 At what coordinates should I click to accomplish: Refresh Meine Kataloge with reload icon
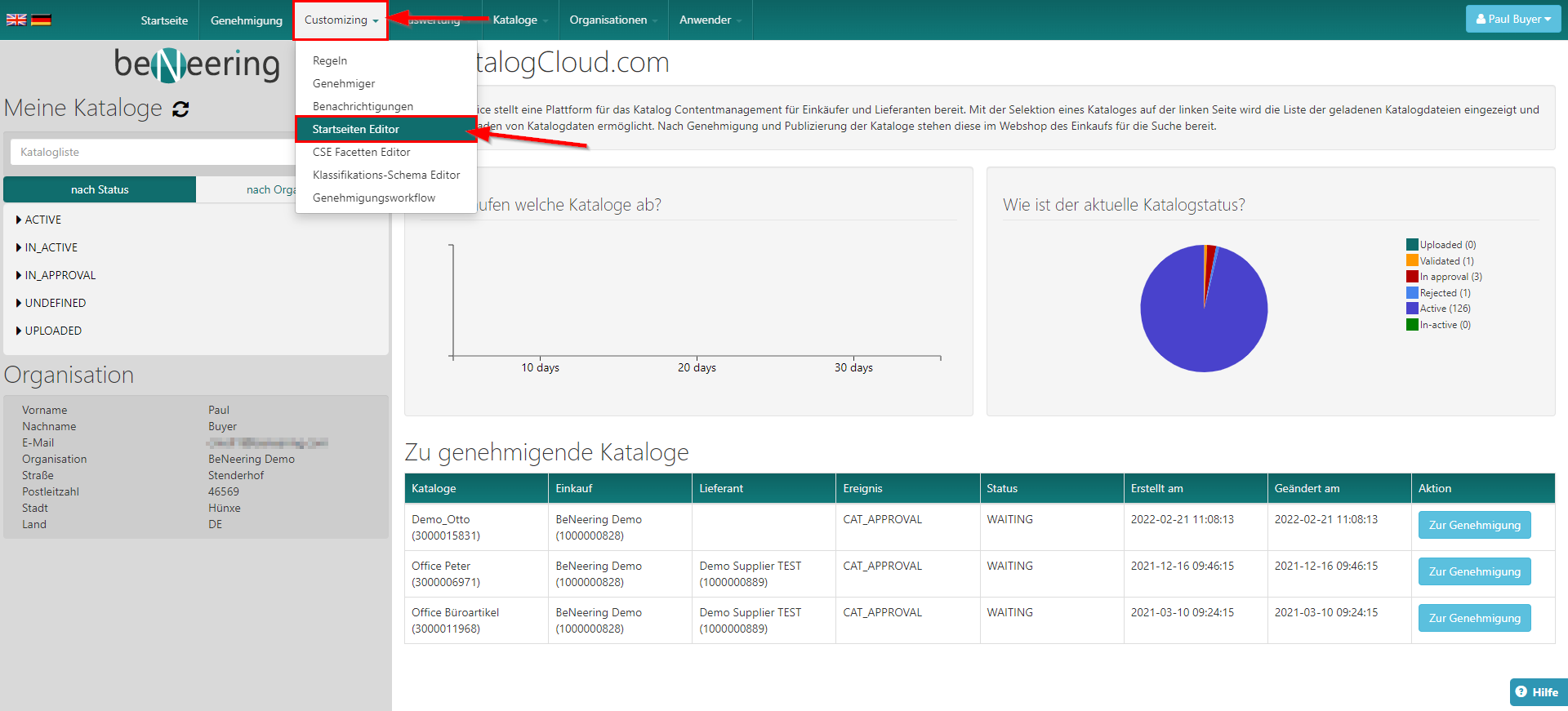180,109
